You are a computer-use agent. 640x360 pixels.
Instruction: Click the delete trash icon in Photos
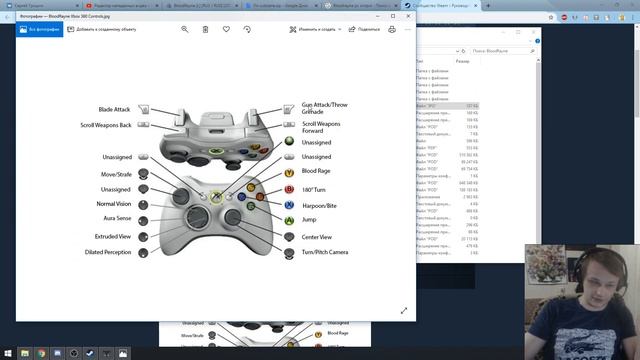tap(205, 29)
